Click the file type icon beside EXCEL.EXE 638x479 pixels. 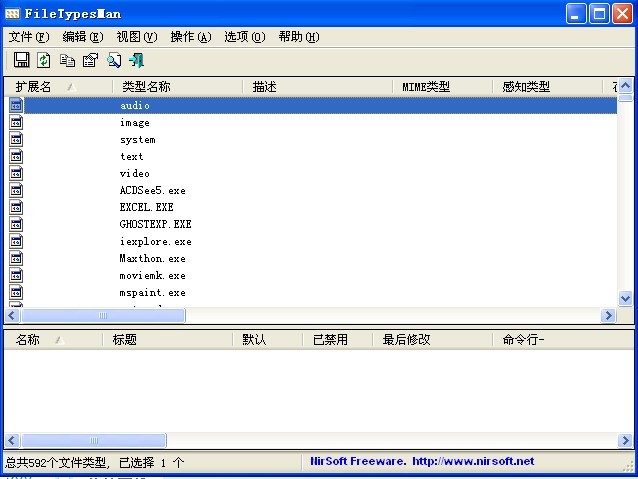pyautogui.click(x=16, y=207)
